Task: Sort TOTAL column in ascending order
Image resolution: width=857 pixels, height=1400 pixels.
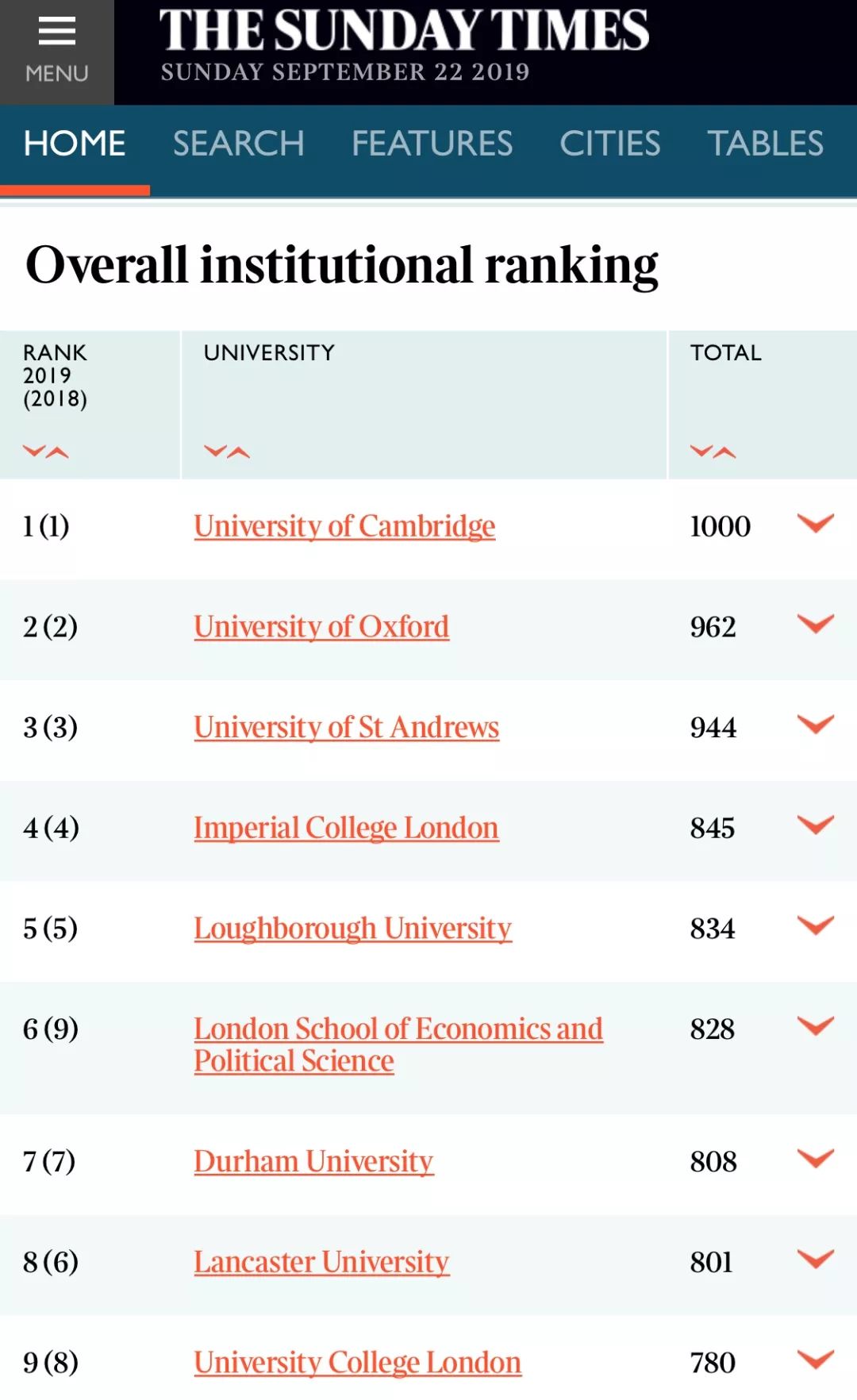Action: tap(726, 452)
